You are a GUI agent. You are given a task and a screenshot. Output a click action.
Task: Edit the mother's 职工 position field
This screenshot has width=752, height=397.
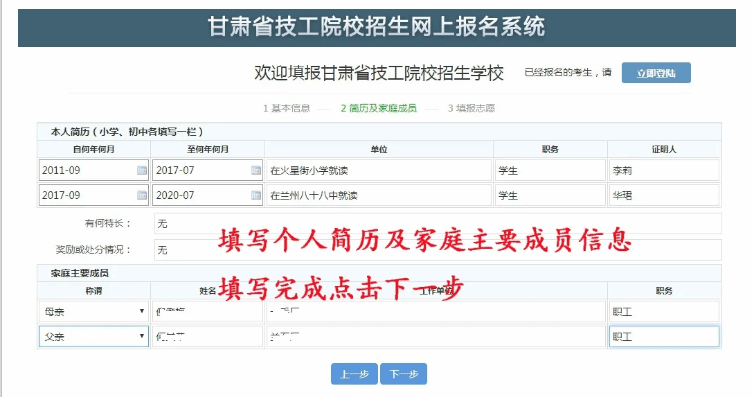click(x=664, y=312)
